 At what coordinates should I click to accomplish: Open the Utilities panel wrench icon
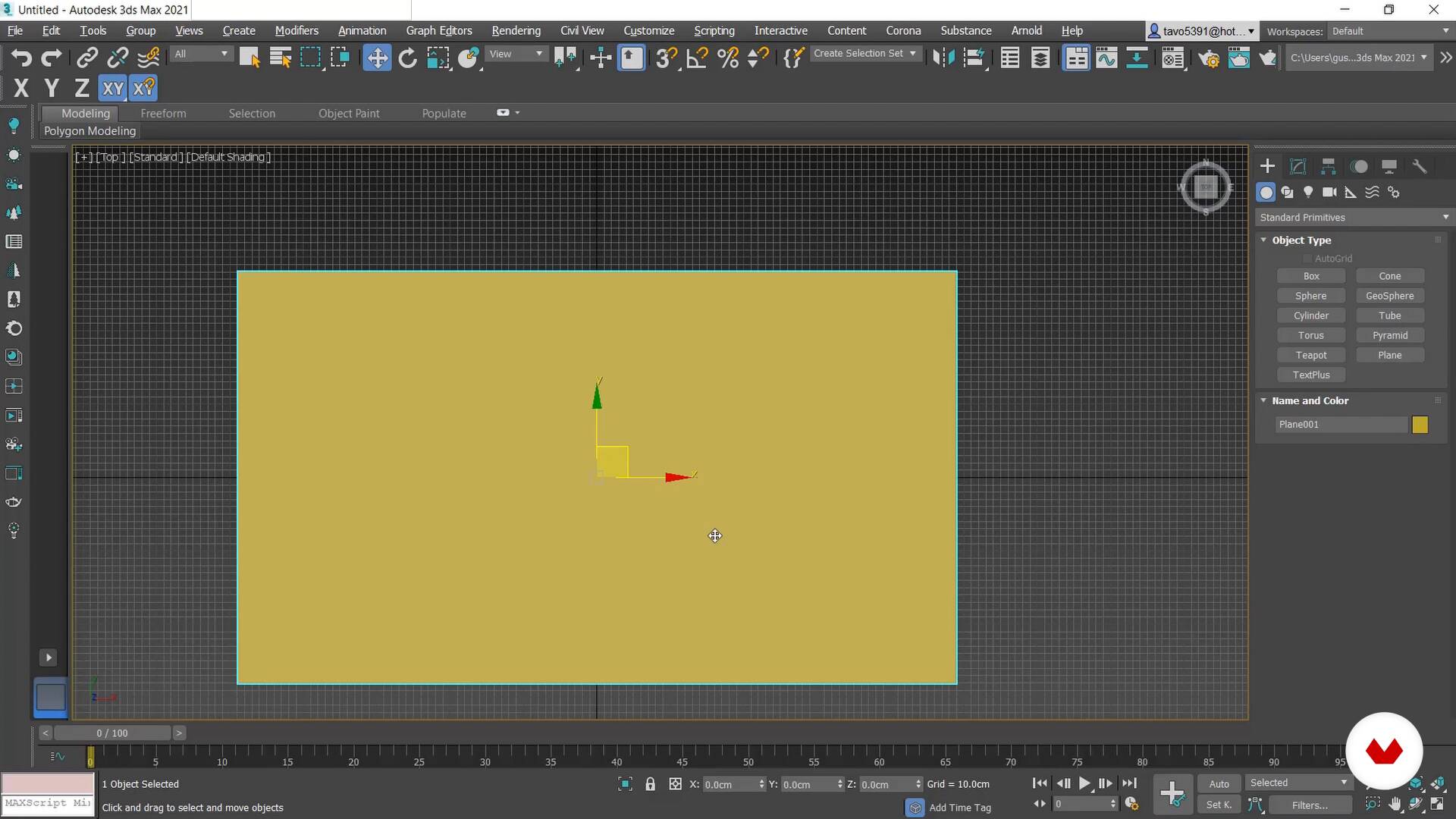(x=1420, y=166)
